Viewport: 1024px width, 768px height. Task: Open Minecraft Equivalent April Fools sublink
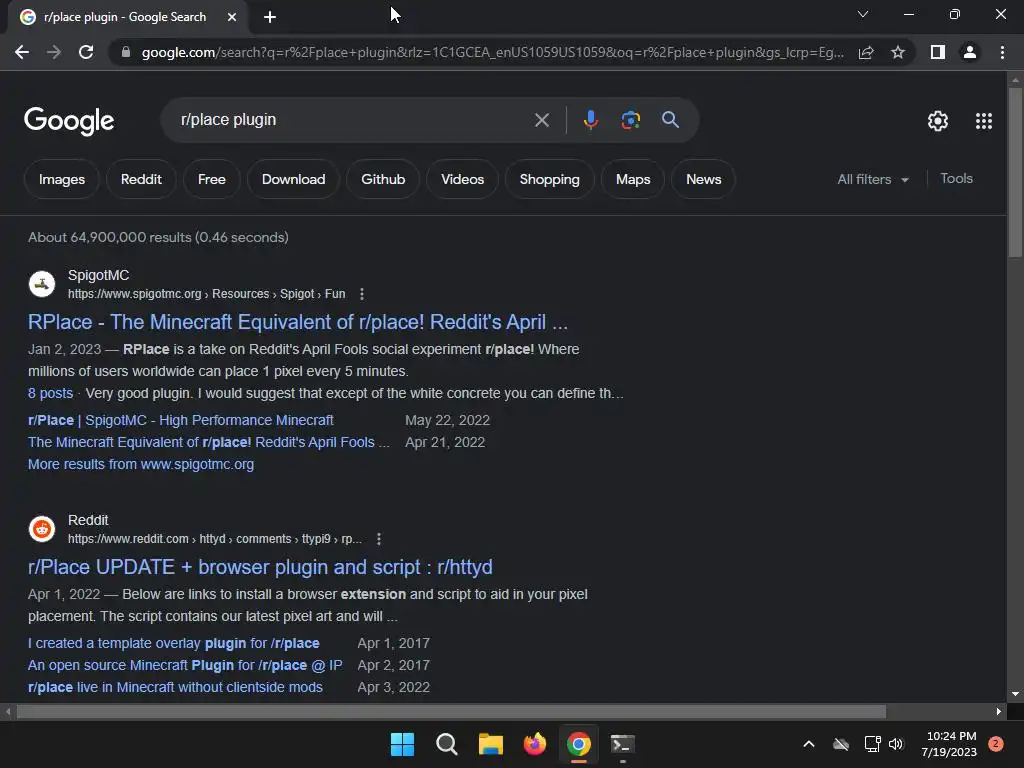[x=208, y=442]
